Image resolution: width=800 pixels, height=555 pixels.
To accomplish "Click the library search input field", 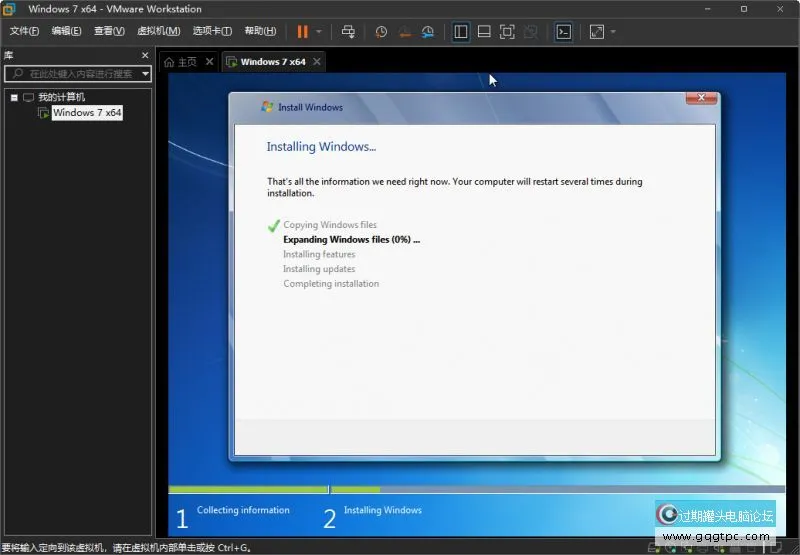I will [x=75, y=74].
